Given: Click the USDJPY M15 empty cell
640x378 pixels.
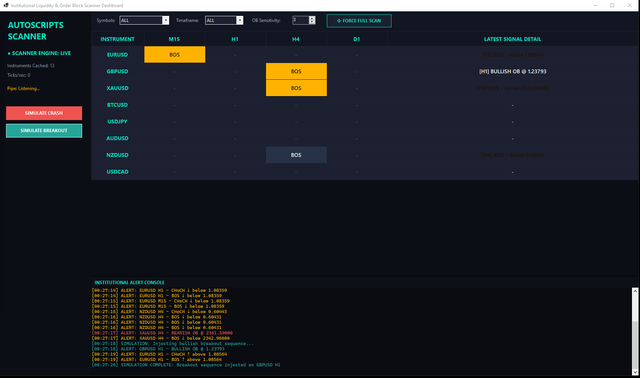Looking at the screenshot, I should (x=175, y=122).
